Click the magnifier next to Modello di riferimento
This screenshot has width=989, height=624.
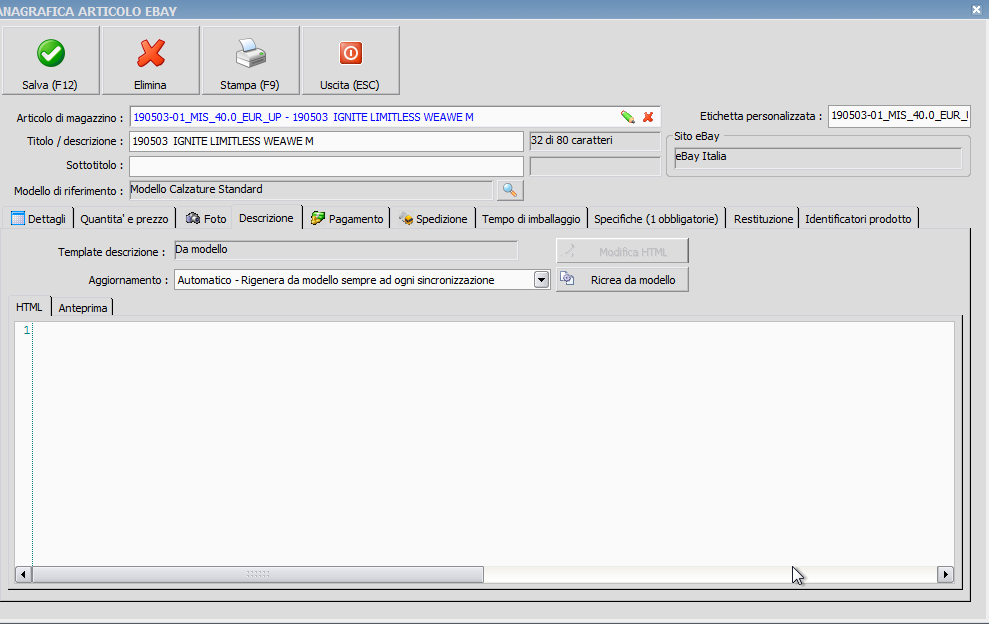click(x=510, y=190)
